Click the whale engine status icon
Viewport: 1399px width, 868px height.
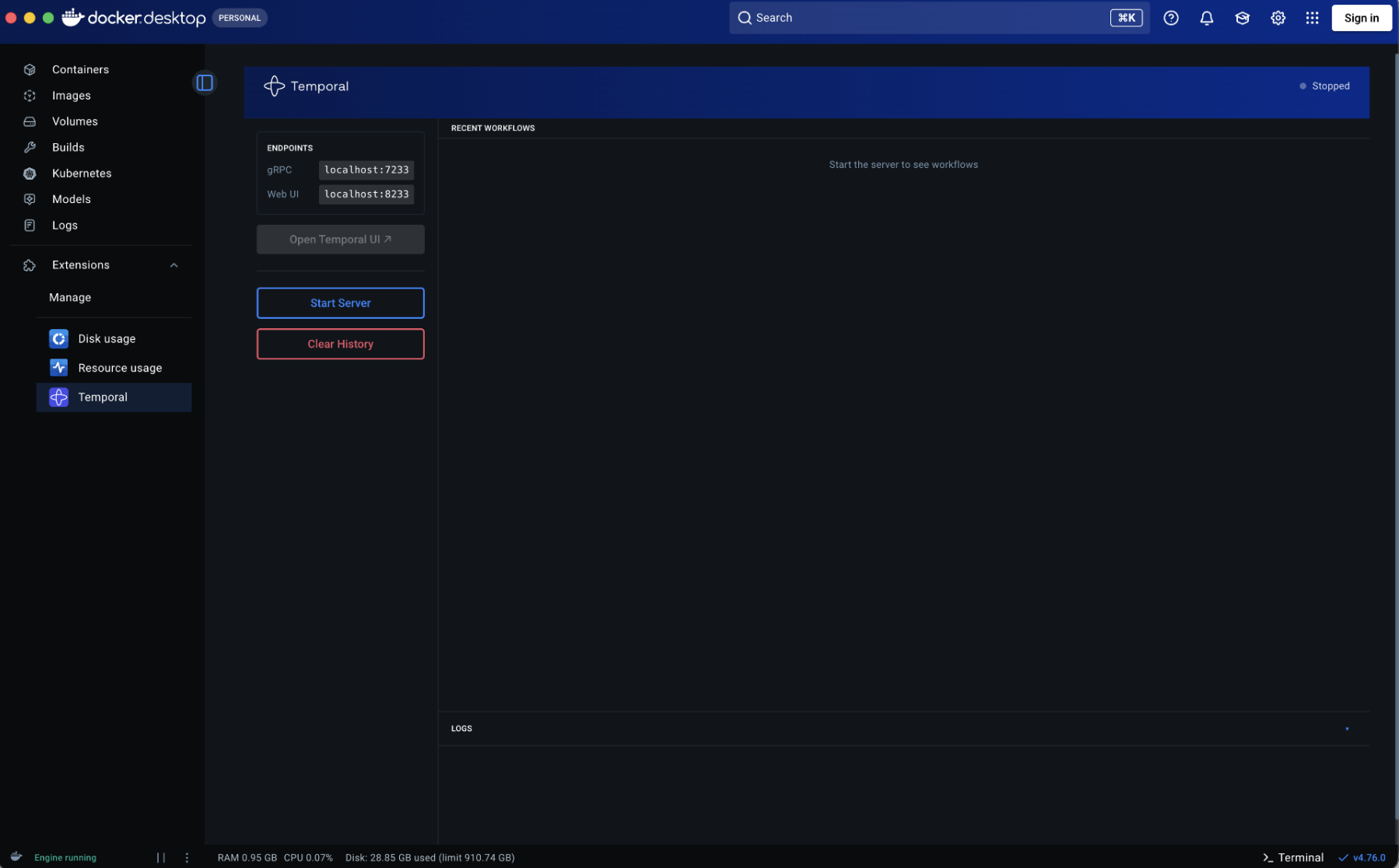pos(16,856)
